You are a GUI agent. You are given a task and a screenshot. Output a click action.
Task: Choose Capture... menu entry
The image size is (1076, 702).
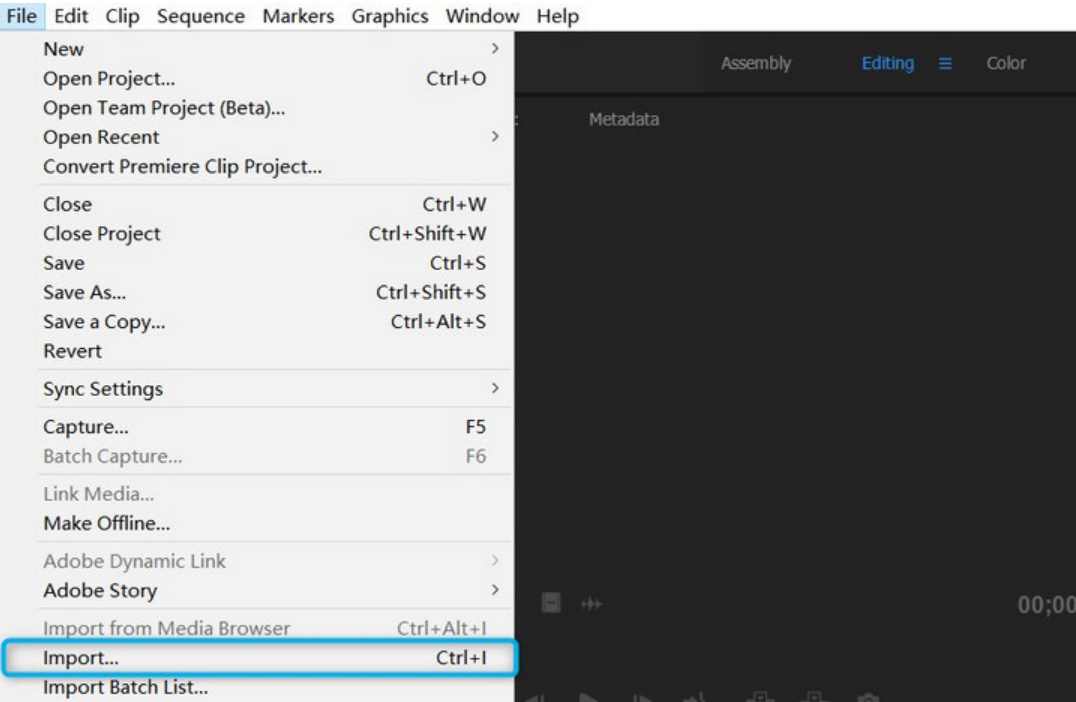coord(274,426)
